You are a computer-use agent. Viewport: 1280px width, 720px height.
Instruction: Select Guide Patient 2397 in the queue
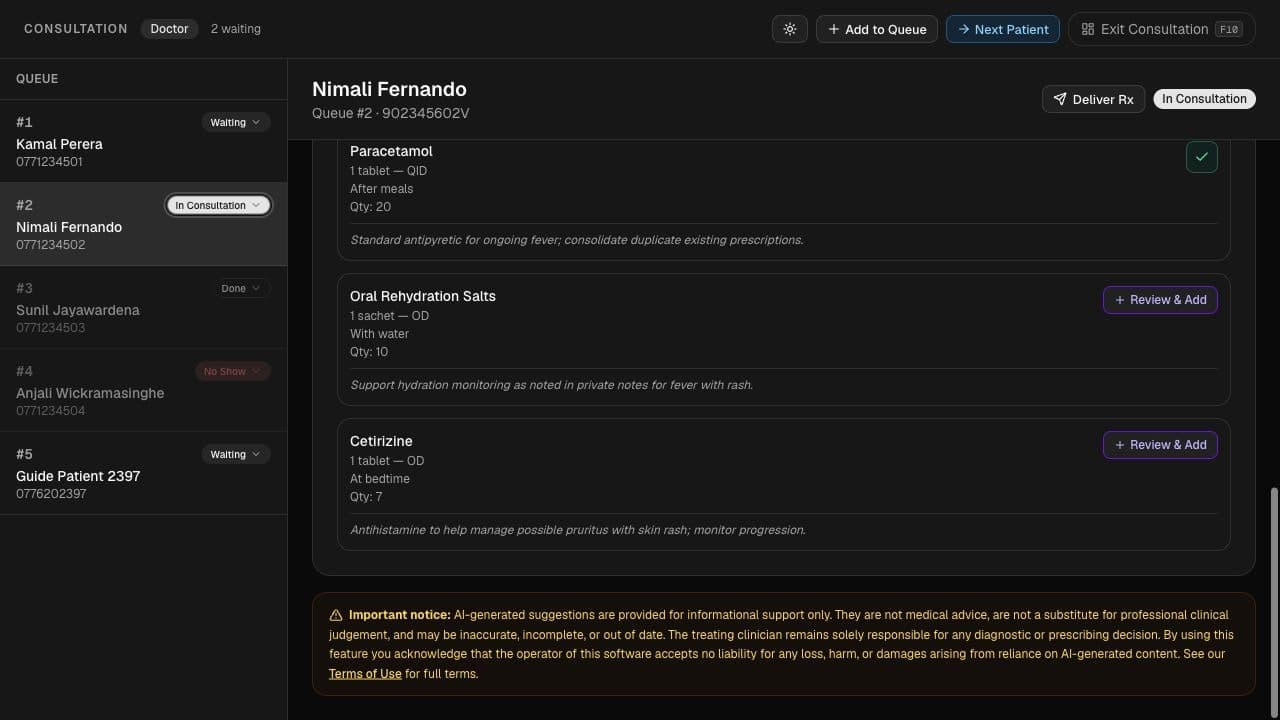[x=143, y=473]
